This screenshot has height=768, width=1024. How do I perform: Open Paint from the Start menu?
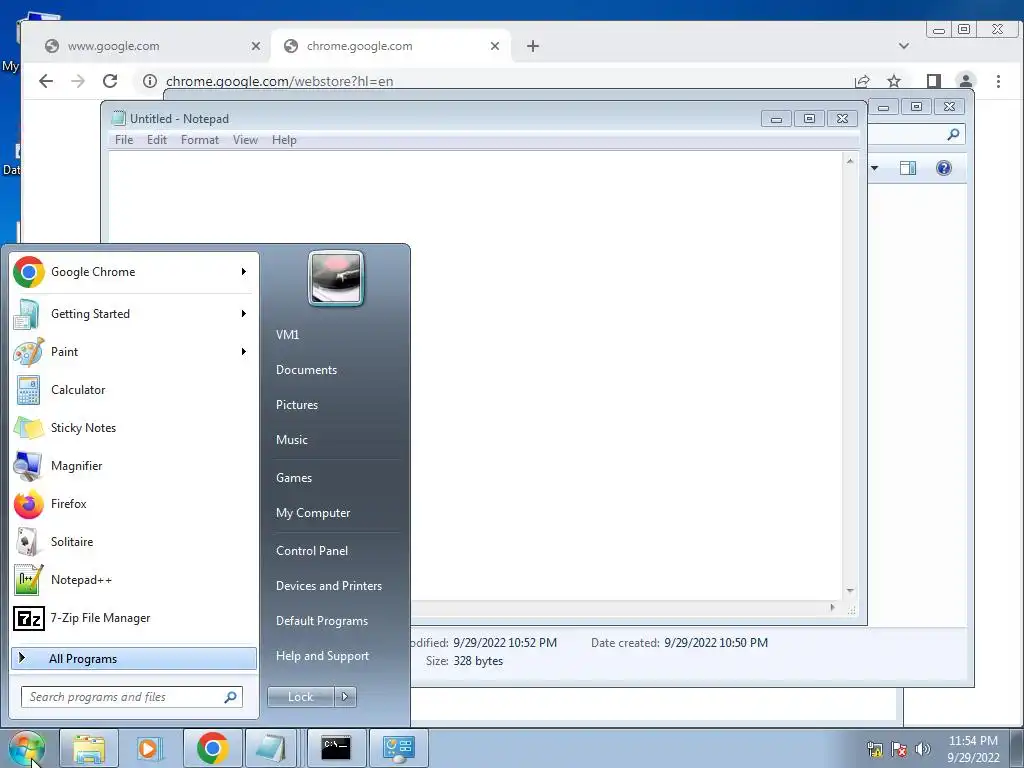[134, 352]
